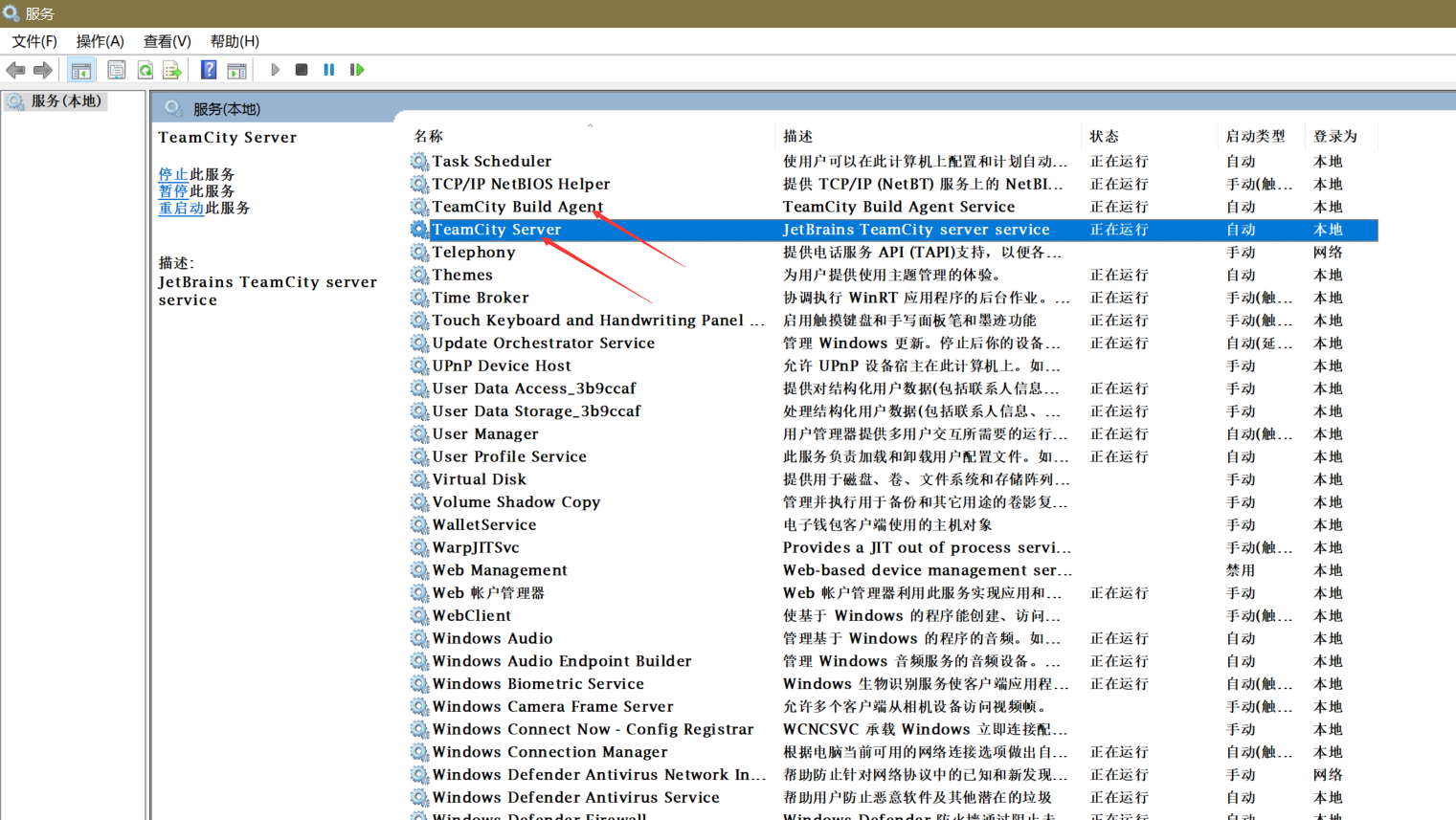Click the 停止 link to stop service

click(x=173, y=174)
